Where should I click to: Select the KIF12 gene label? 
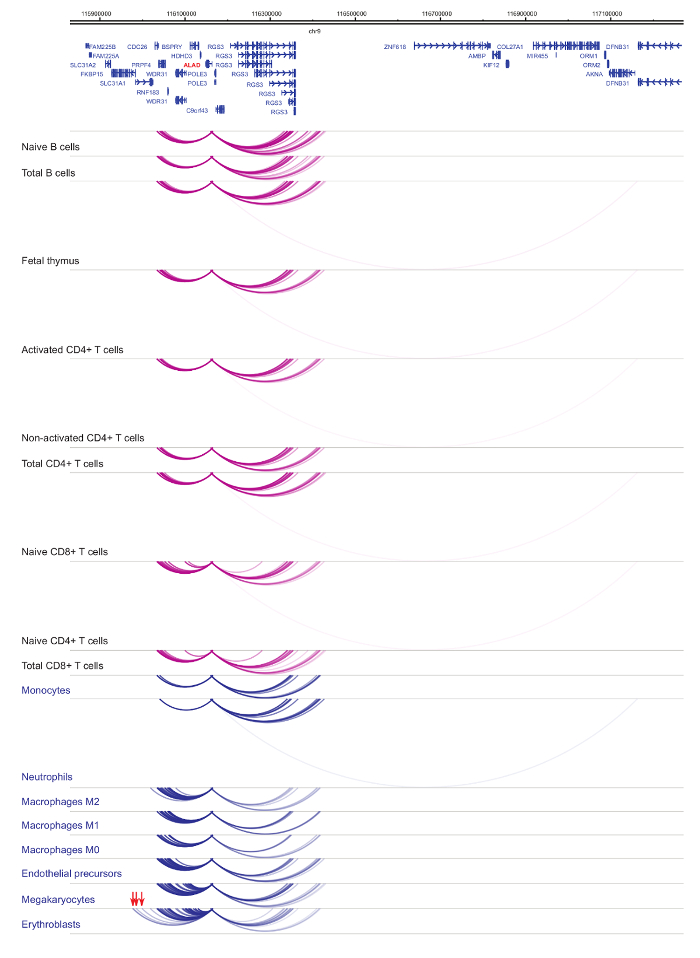click(x=490, y=65)
